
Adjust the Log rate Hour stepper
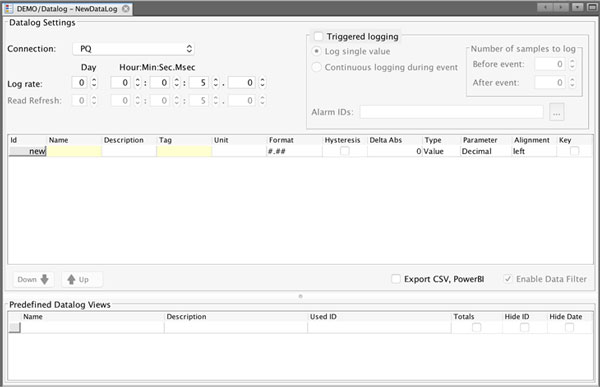tap(137, 83)
